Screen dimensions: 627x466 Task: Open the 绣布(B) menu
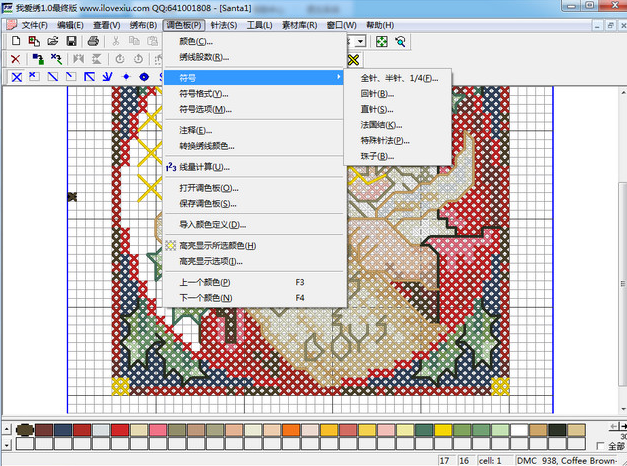pos(143,25)
